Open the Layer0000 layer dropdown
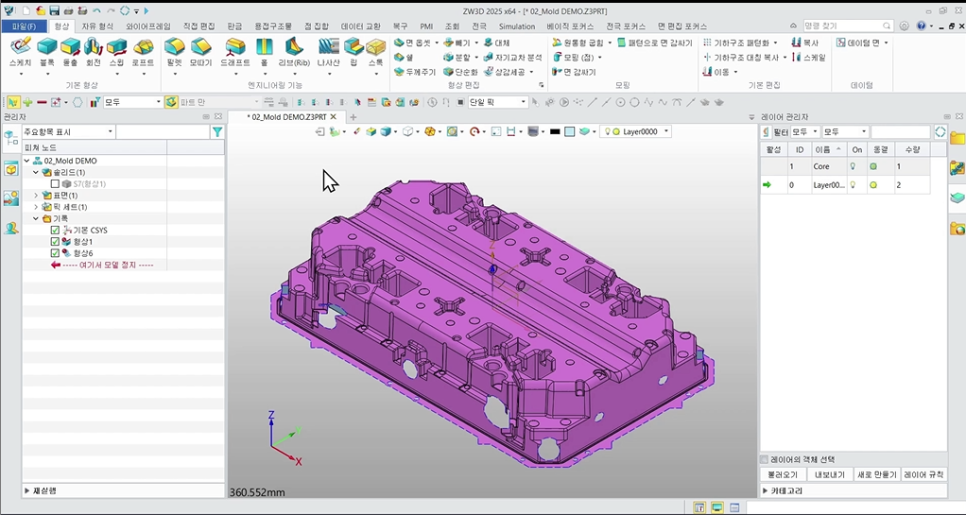The width and height of the screenshot is (966, 515). (x=636, y=131)
